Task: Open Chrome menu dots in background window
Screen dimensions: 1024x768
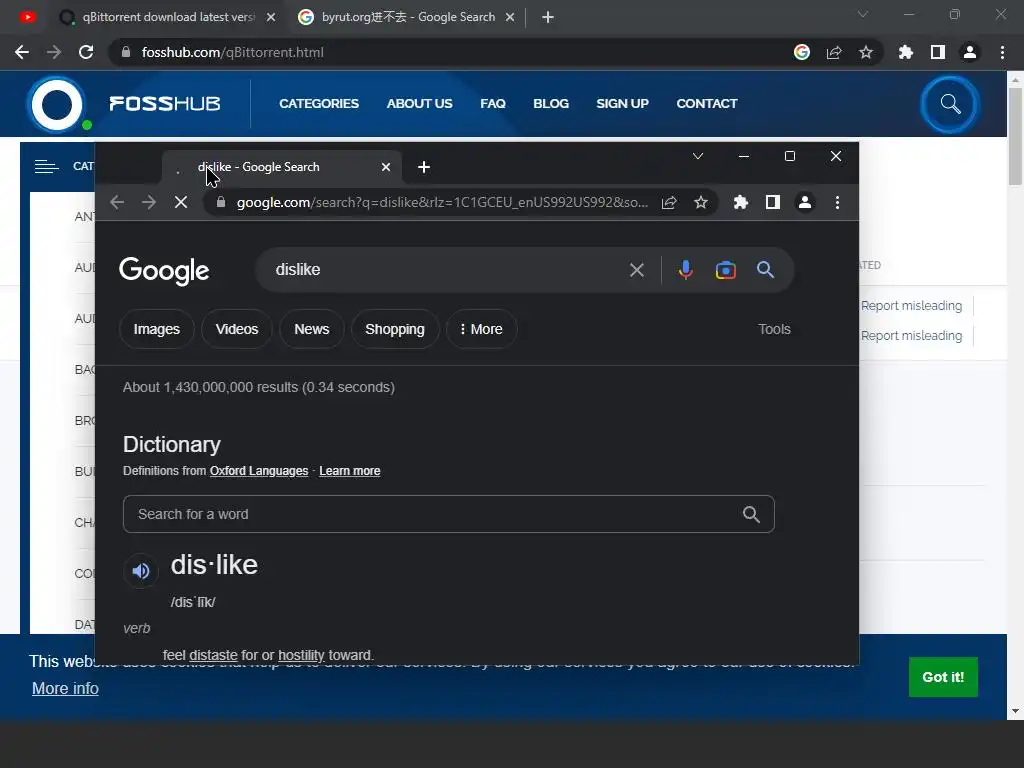Action: (1002, 52)
